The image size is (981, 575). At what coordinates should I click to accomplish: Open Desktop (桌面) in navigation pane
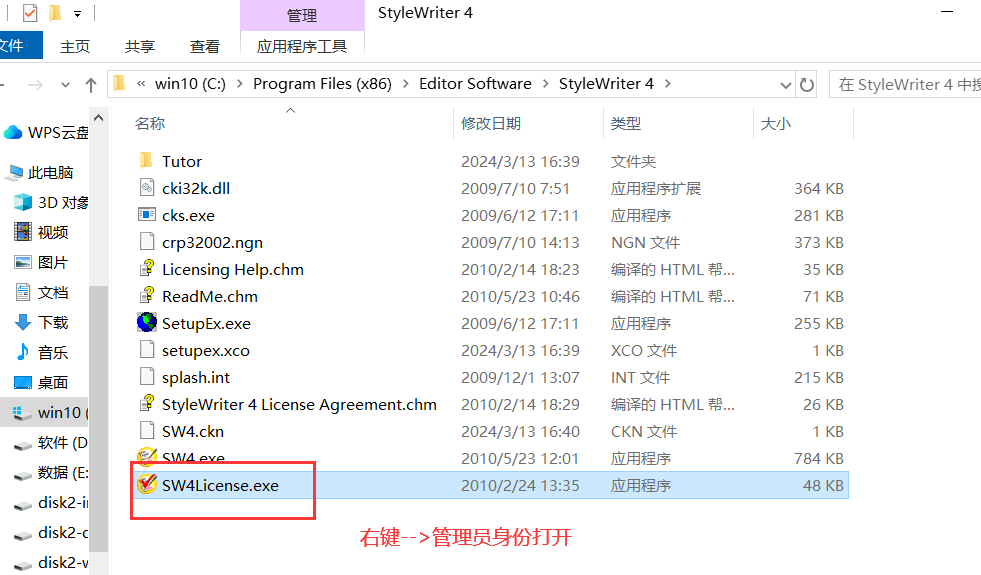pos(41,382)
